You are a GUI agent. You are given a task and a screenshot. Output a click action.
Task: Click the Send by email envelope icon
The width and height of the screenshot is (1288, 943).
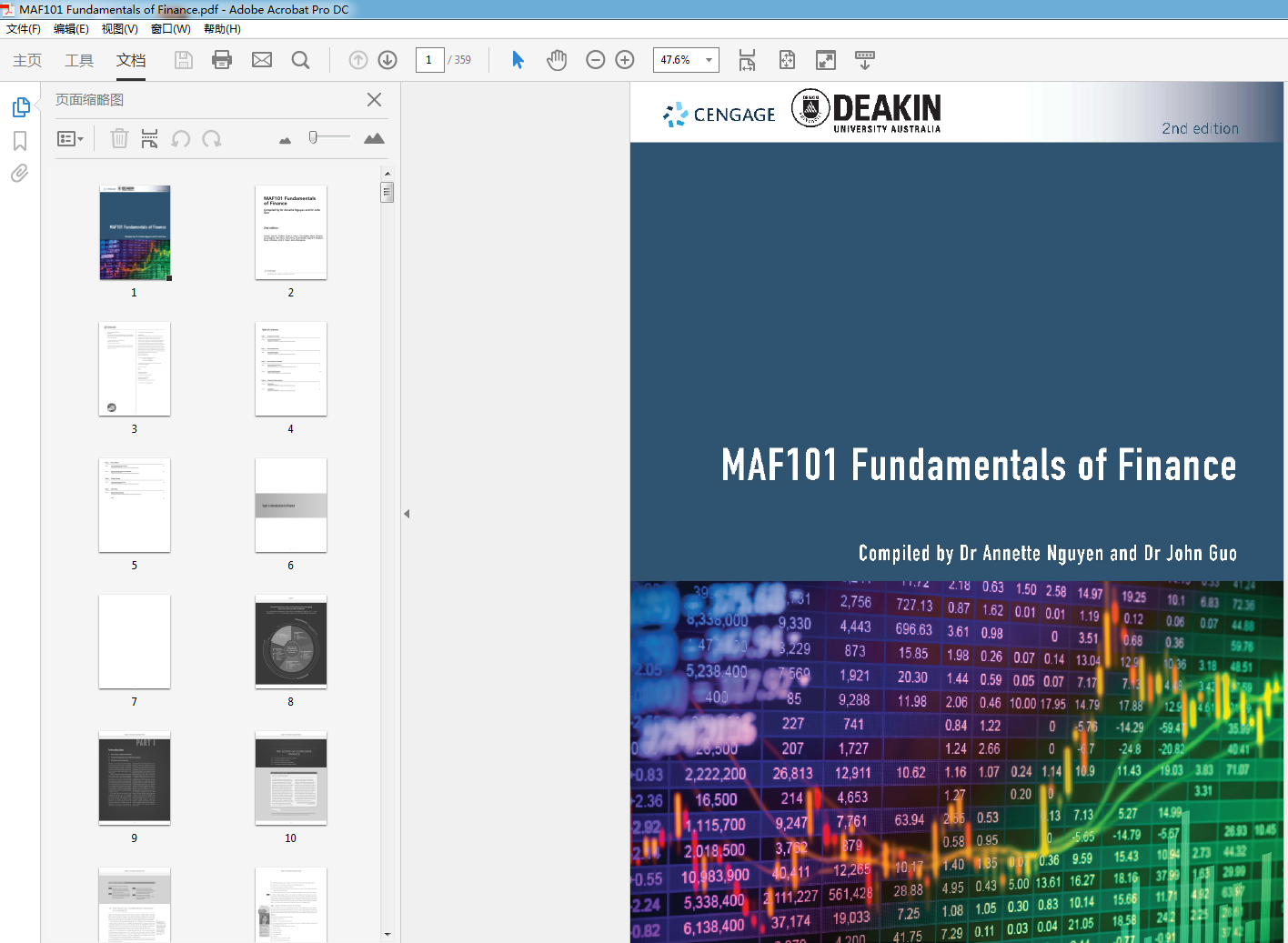(262, 60)
